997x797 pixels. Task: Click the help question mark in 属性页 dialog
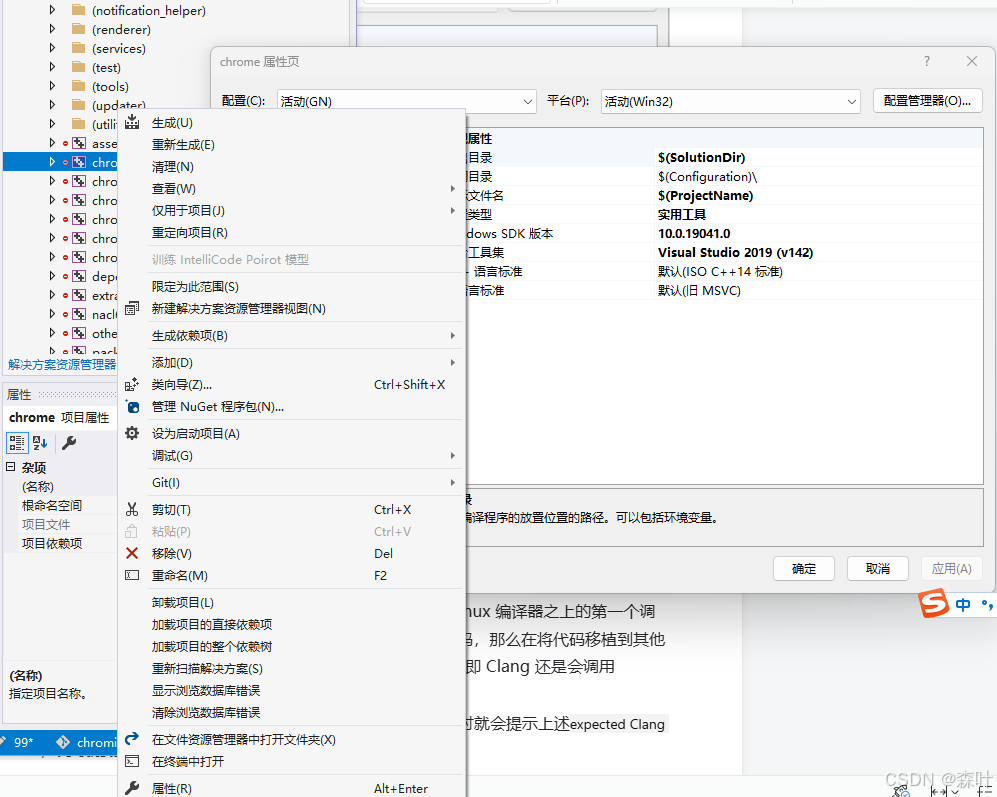click(927, 61)
